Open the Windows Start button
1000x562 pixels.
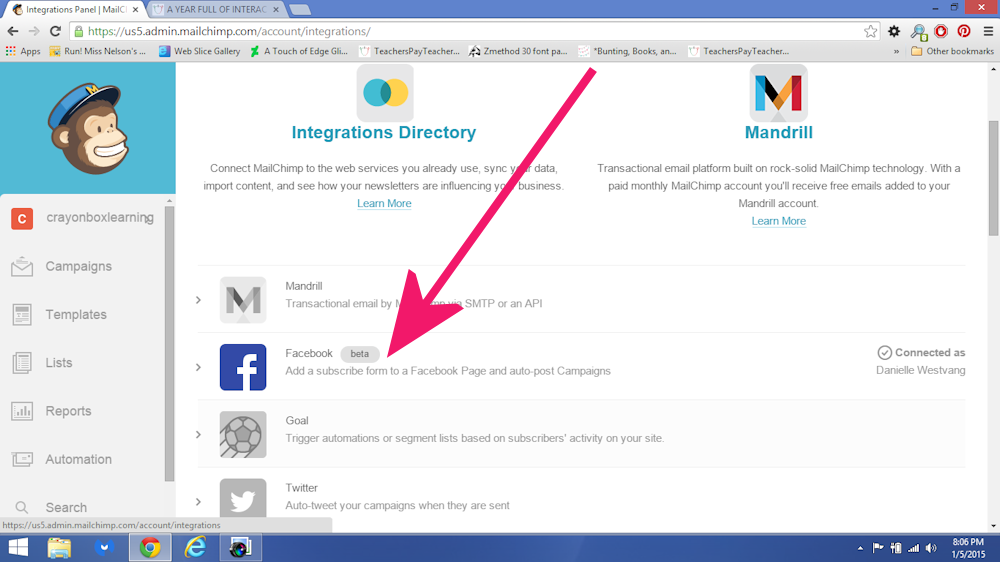(x=18, y=547)
